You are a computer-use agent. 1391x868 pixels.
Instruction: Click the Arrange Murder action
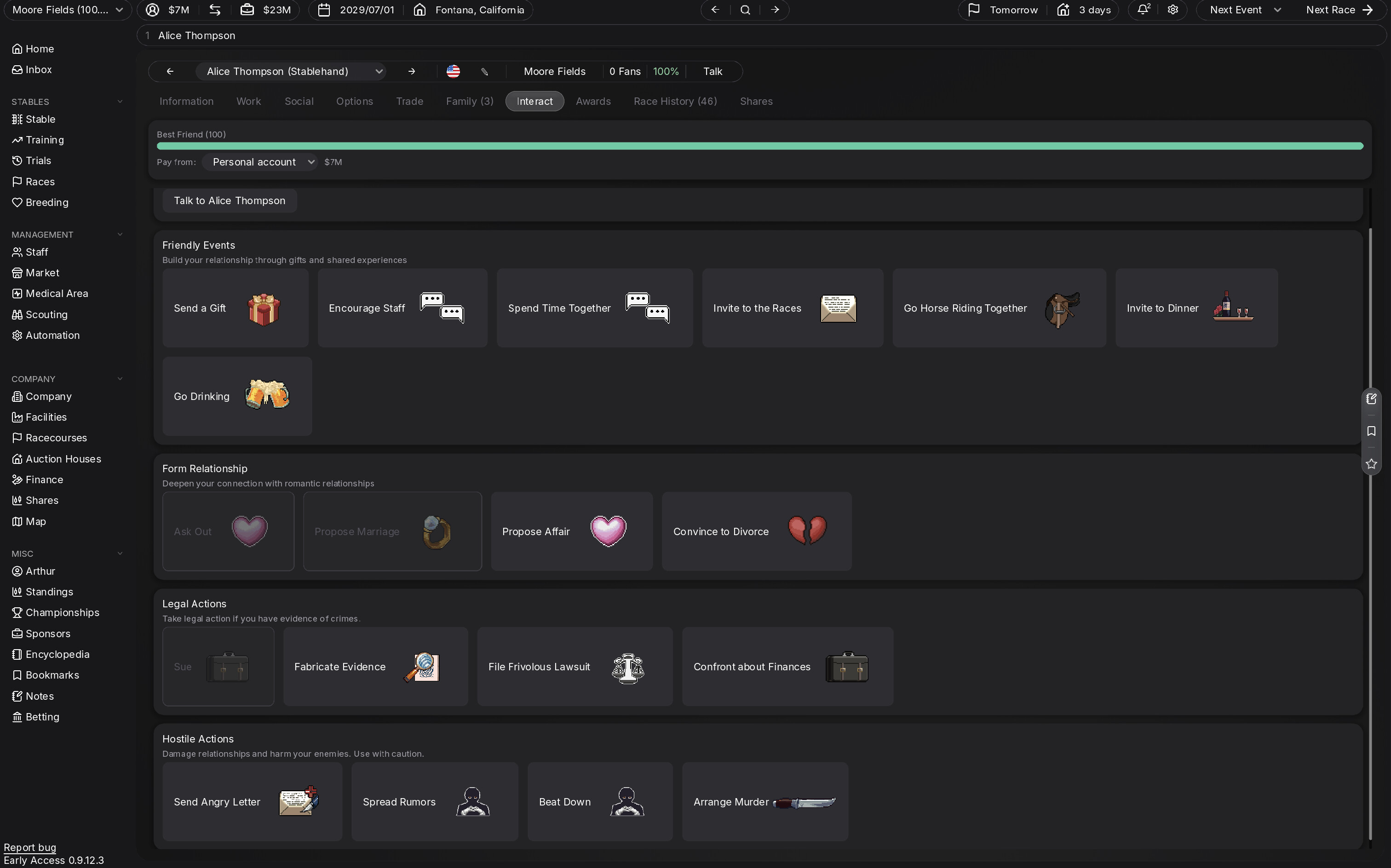[x=764, y=802]
